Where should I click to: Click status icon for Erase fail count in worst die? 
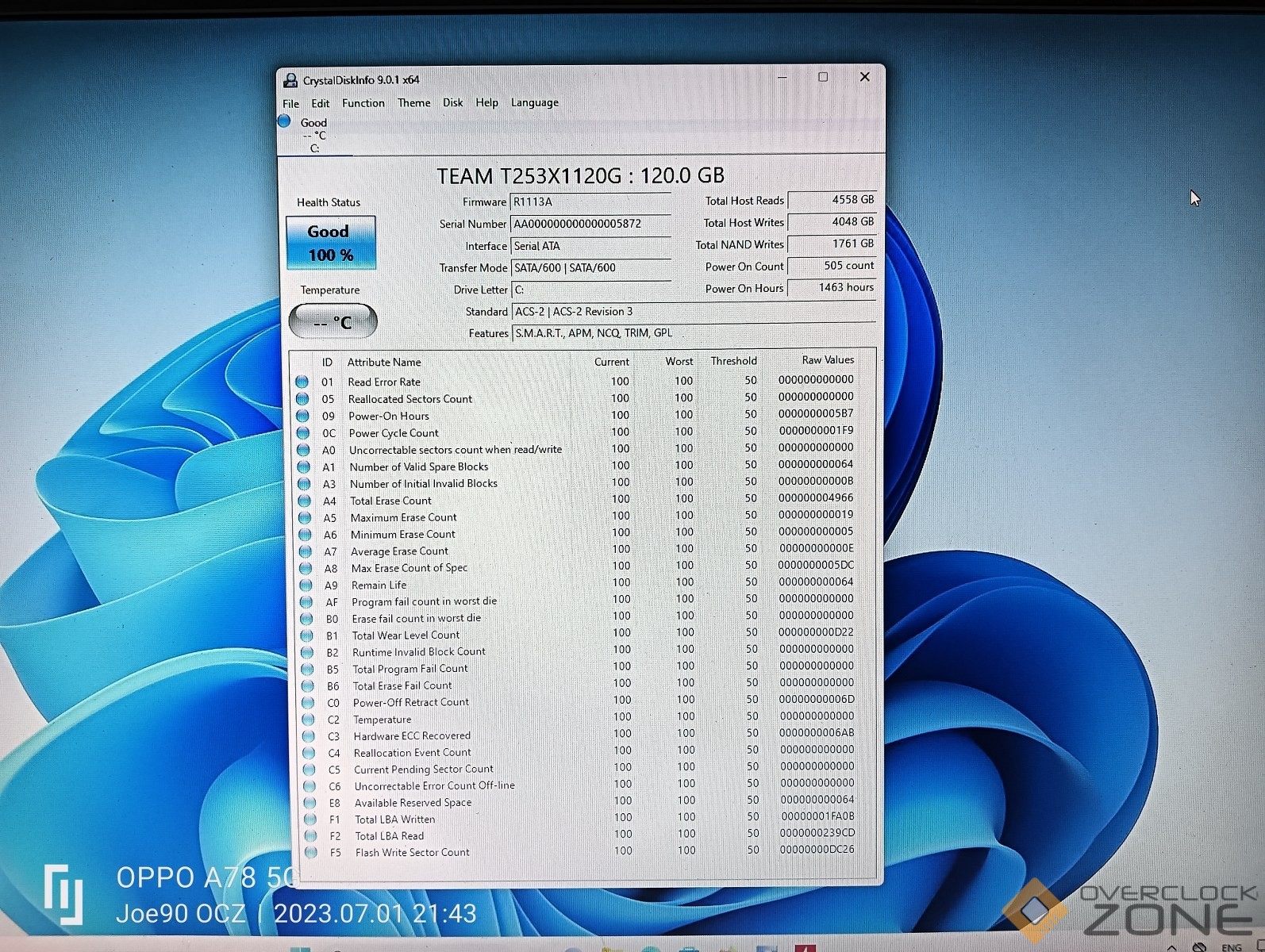(306, 619)
